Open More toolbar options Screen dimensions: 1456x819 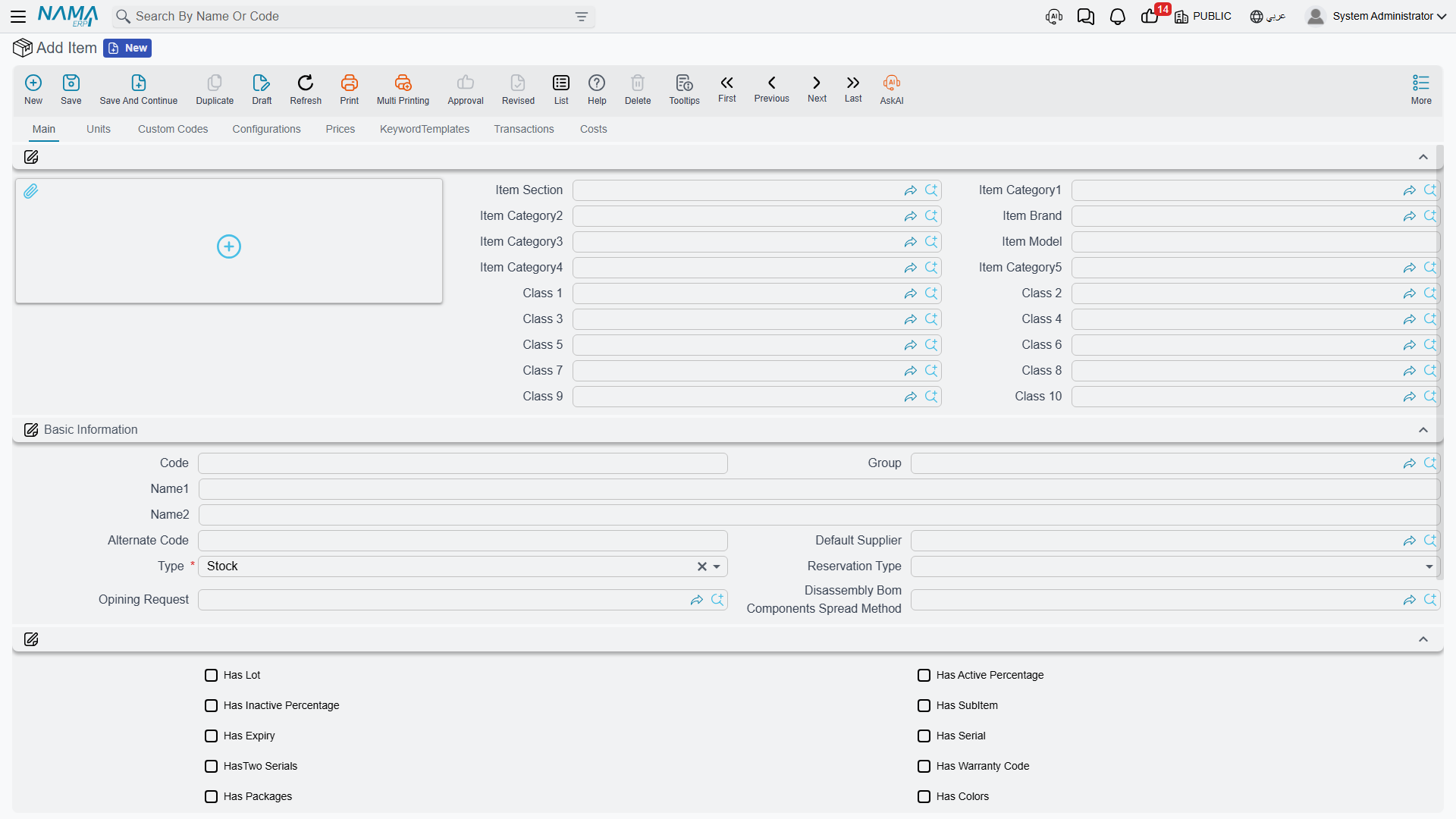pos(1421,89)
